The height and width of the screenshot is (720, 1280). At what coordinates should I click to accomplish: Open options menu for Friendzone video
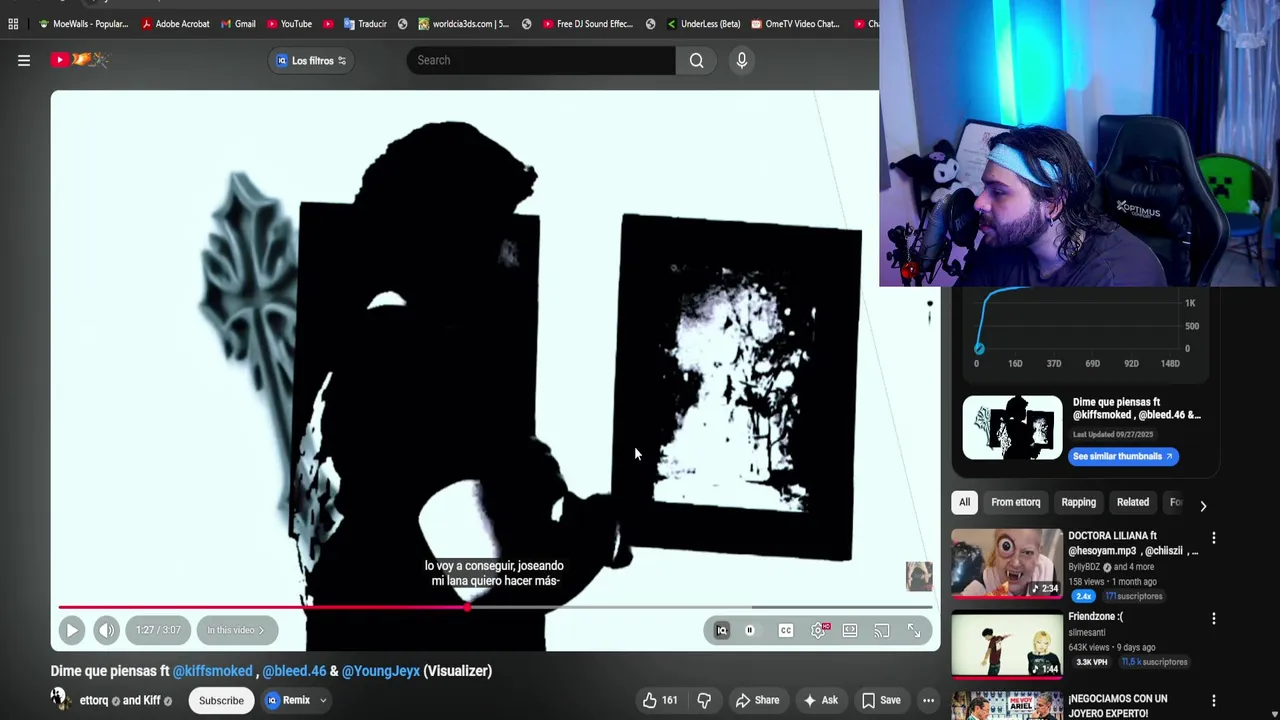1214,618
